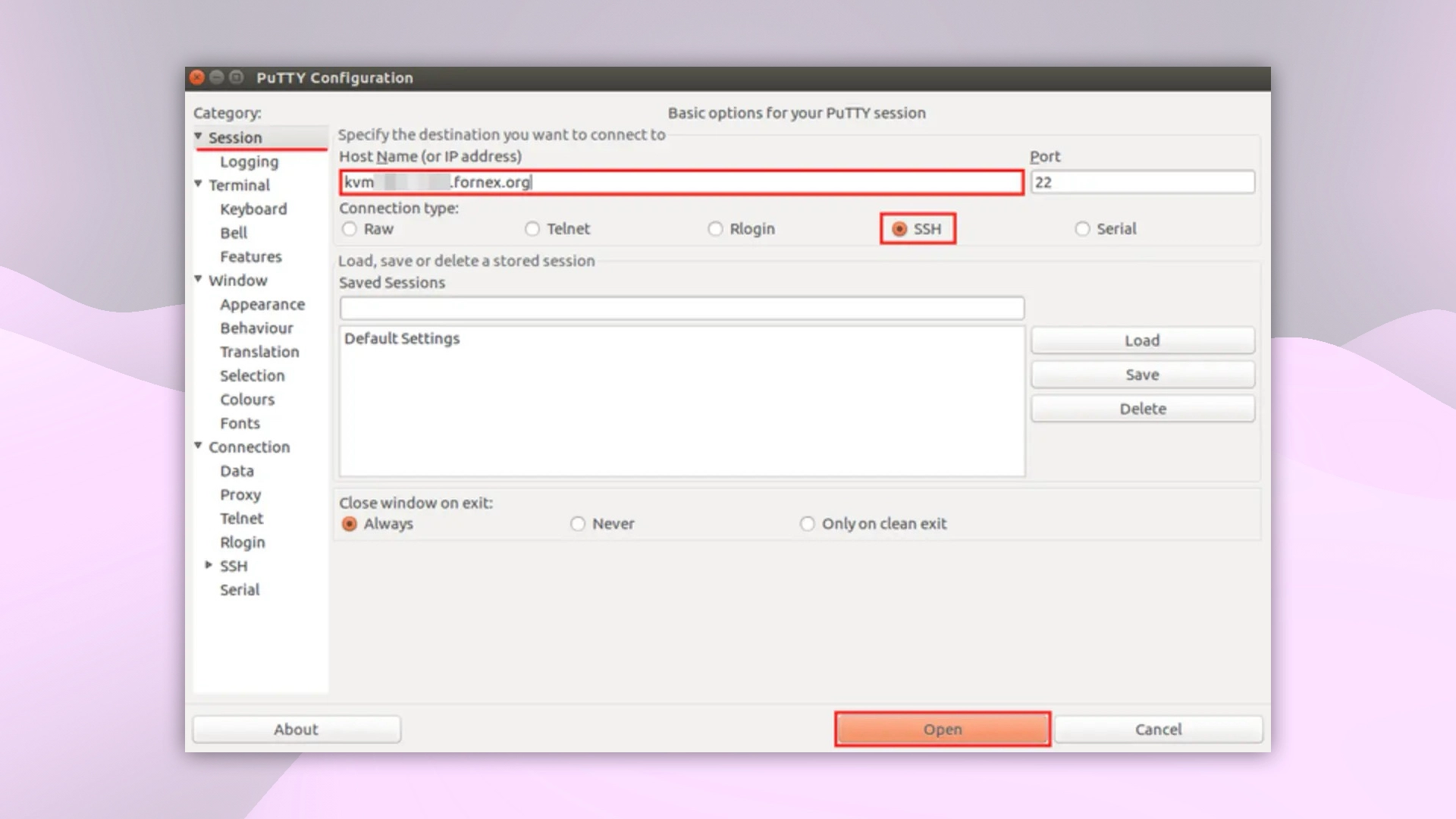Click the Port number field
The height and width of the screenshot is (819, 1456).
[1142, 183]
